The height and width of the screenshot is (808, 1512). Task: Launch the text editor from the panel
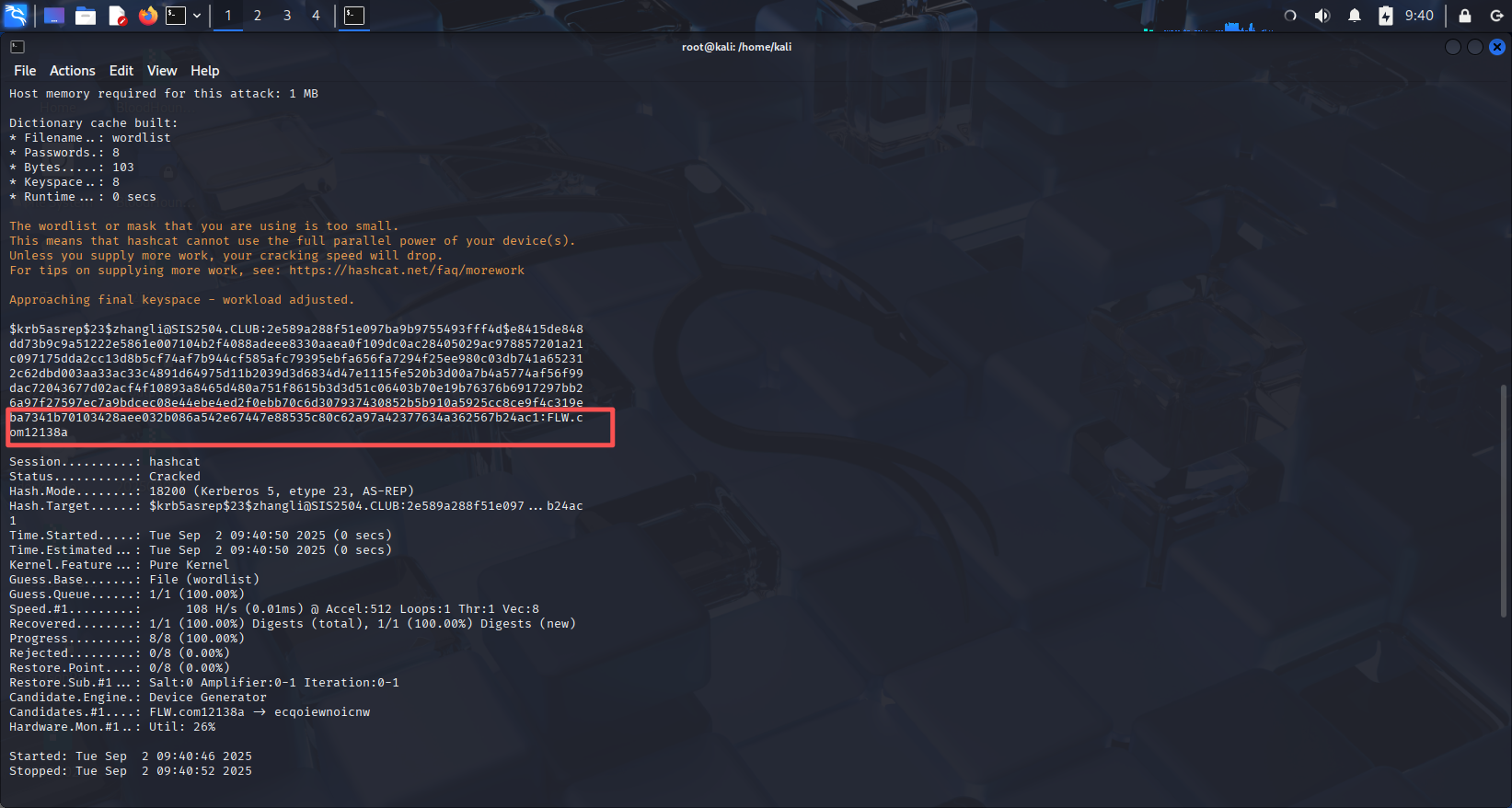(x=117, y=16)
